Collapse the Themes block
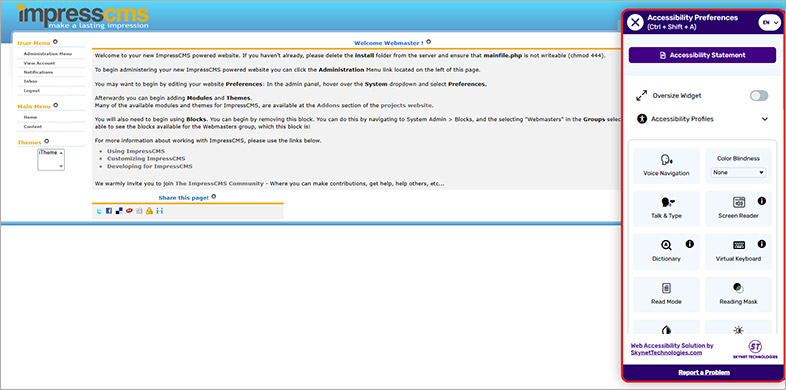 [x=47, y=141]
